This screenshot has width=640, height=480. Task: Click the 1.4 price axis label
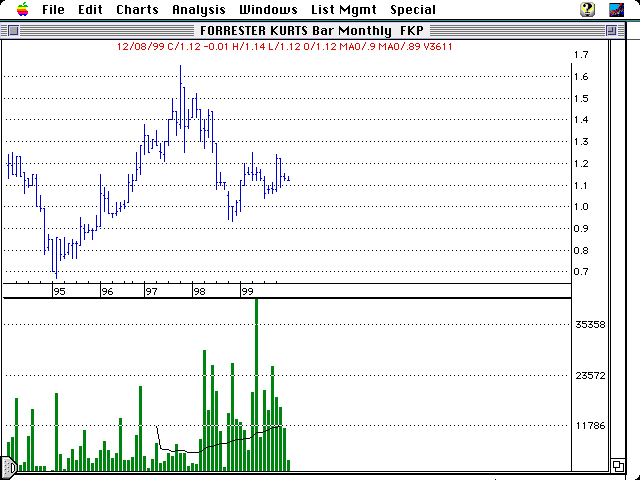click(581, 120)
